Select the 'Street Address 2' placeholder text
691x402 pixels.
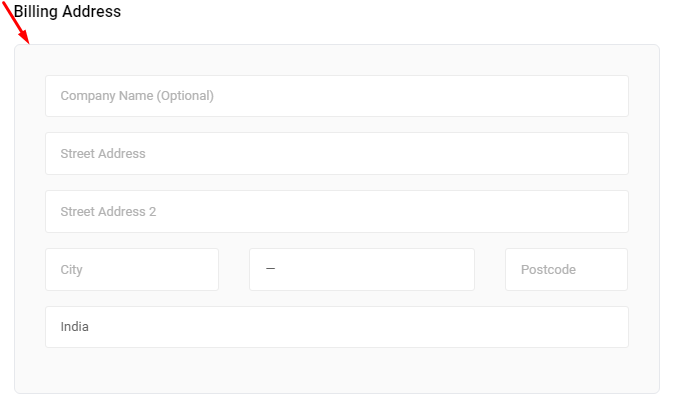pos(108,212)
